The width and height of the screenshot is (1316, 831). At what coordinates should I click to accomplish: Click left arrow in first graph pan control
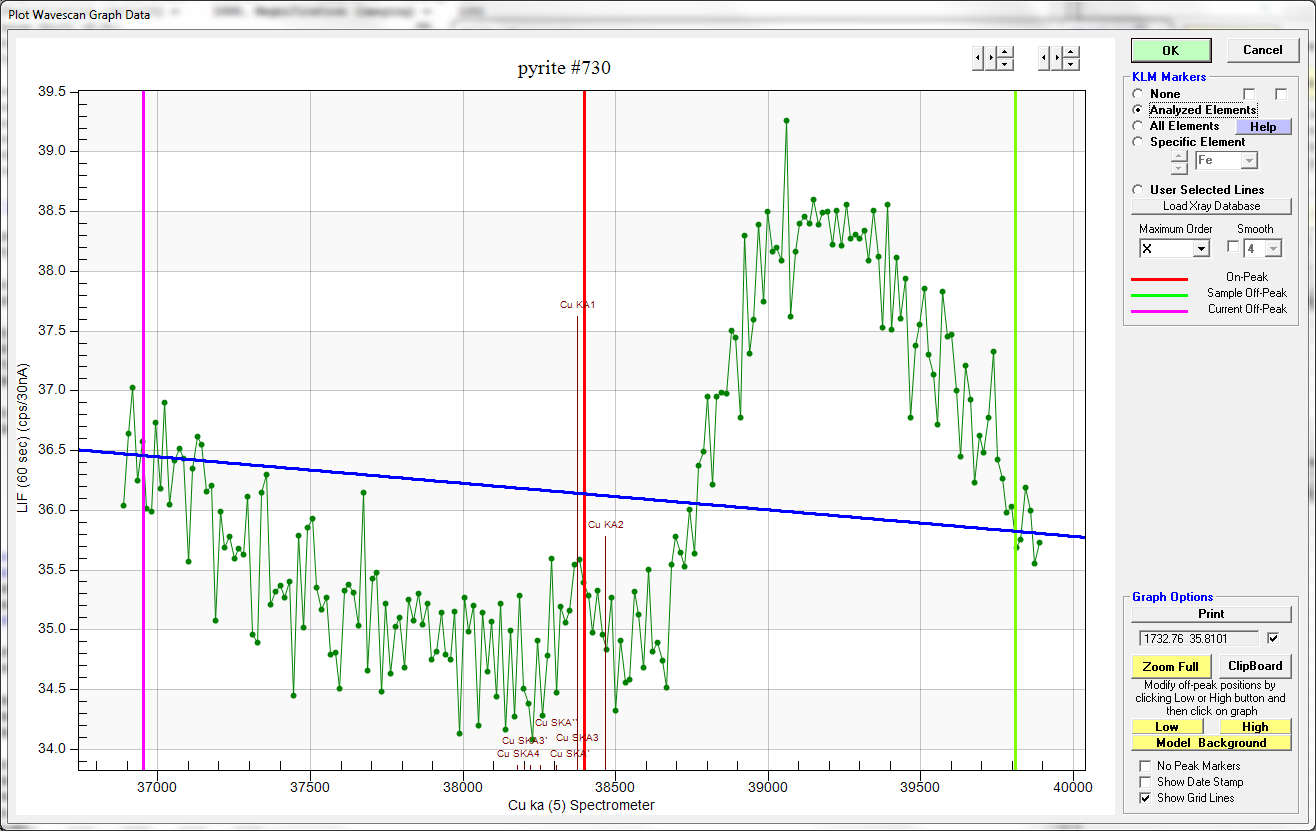pos(978,58)
